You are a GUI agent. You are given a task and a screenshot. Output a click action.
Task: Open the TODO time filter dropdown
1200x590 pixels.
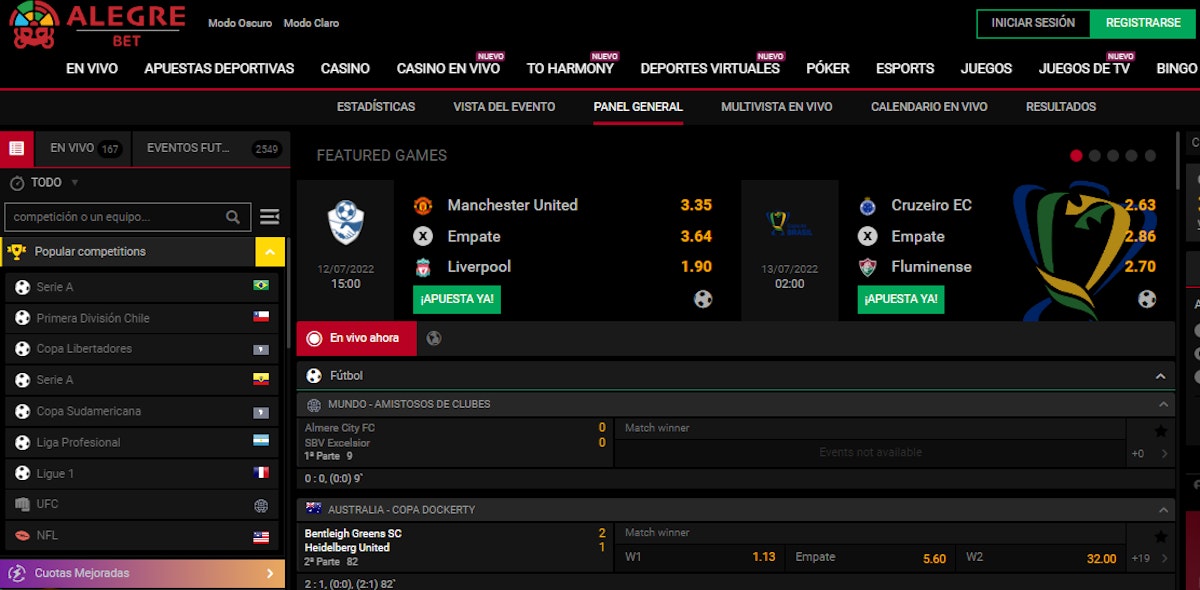point(45,183)
